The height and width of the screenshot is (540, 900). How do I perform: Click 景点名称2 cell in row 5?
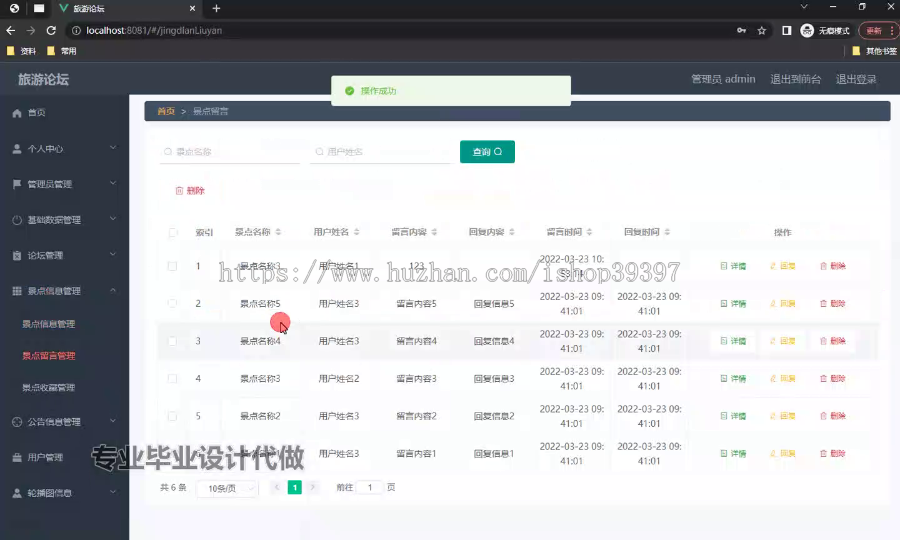coord(260,416)
